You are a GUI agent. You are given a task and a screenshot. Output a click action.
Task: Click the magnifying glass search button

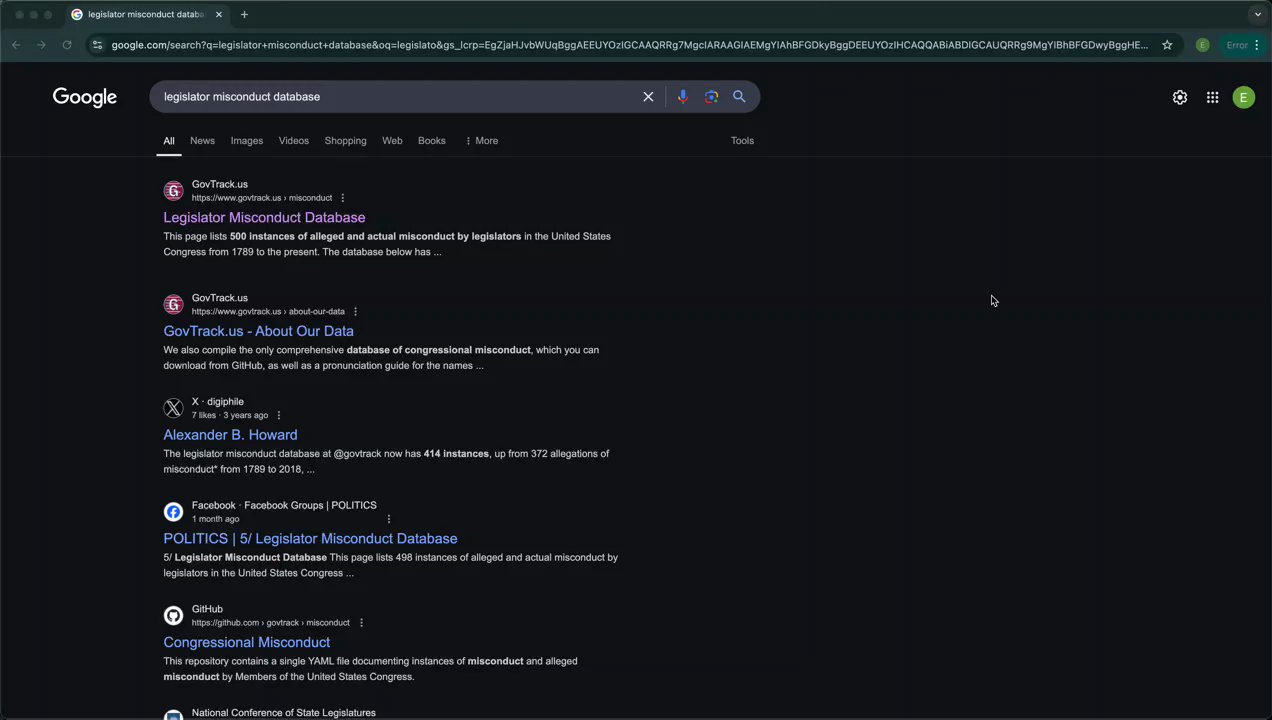(x=739, y=97)
